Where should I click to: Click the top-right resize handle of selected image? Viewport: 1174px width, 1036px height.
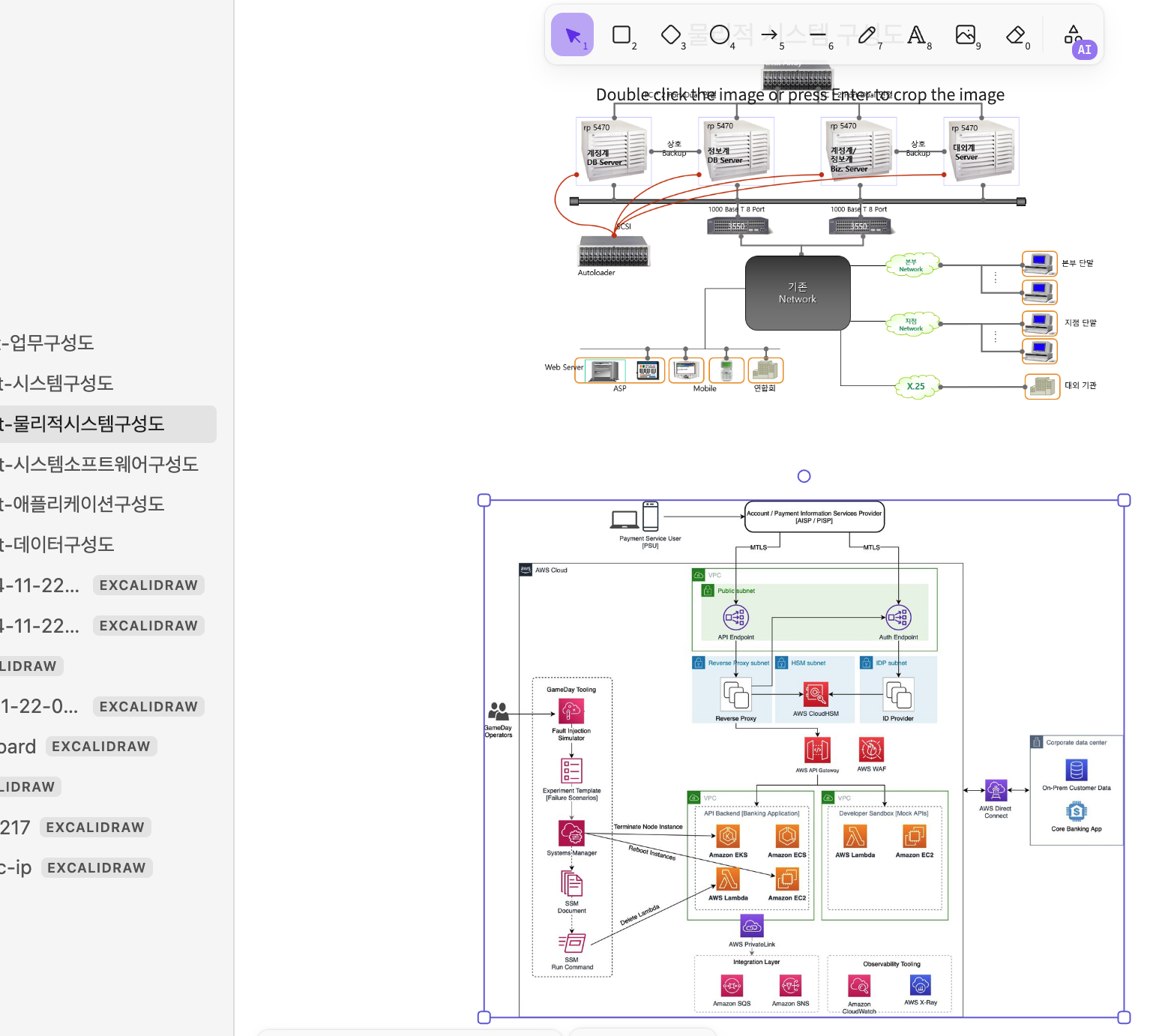coord(1124,500)
